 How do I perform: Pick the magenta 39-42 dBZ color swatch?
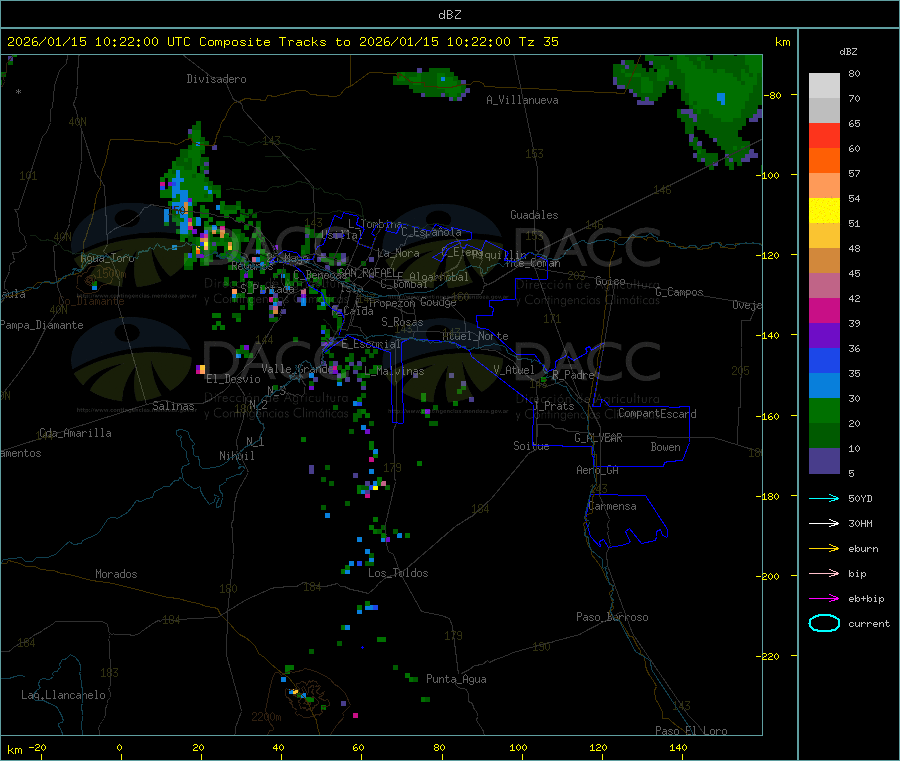(x=824, y=311)
